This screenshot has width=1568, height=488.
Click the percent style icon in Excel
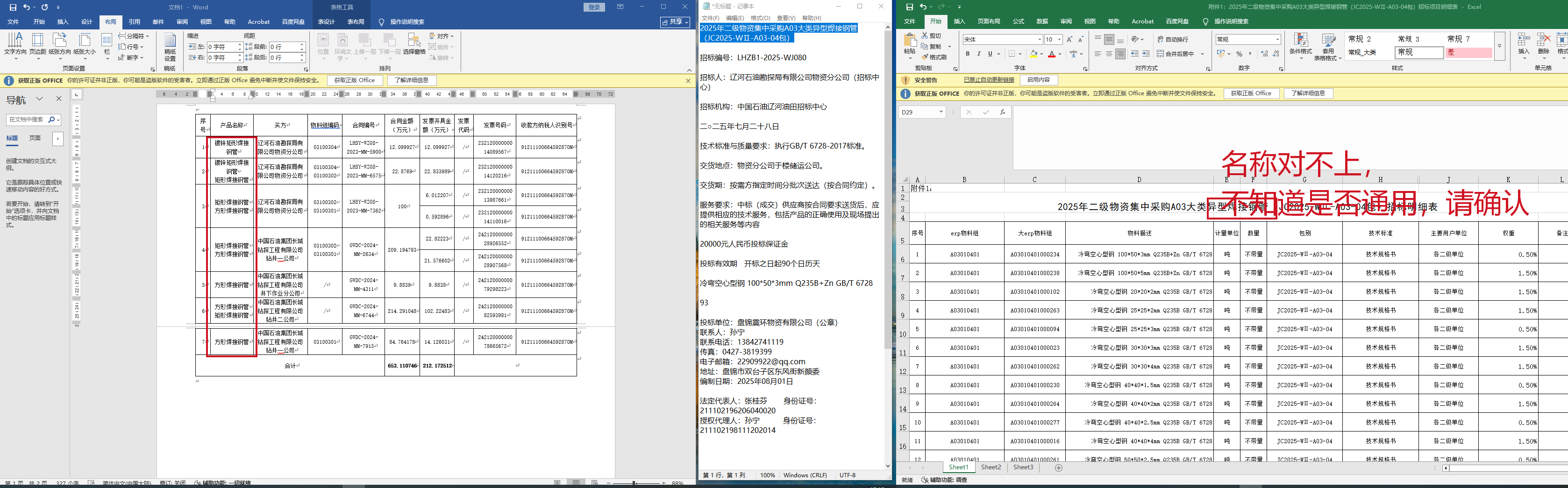(1239, 54)
